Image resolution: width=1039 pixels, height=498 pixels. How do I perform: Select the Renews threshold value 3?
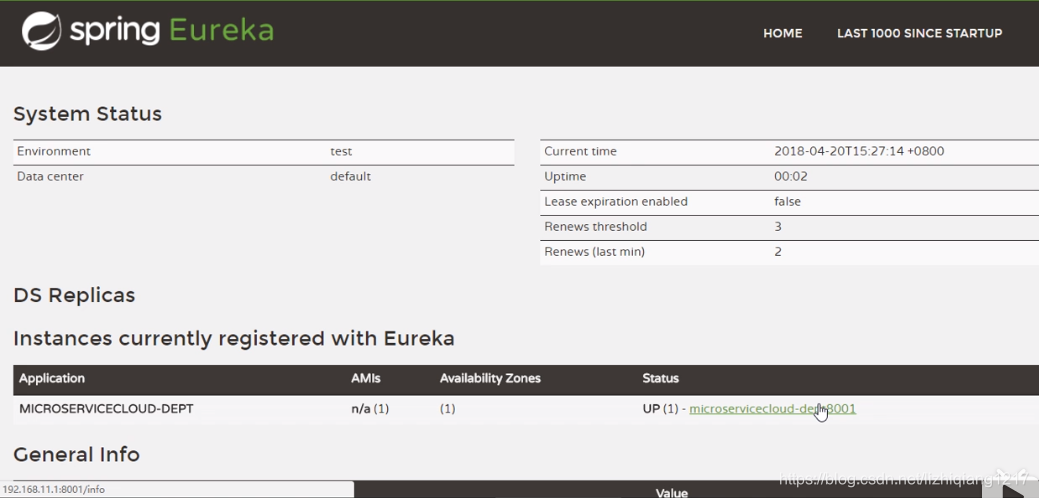(x=778, y=226)
